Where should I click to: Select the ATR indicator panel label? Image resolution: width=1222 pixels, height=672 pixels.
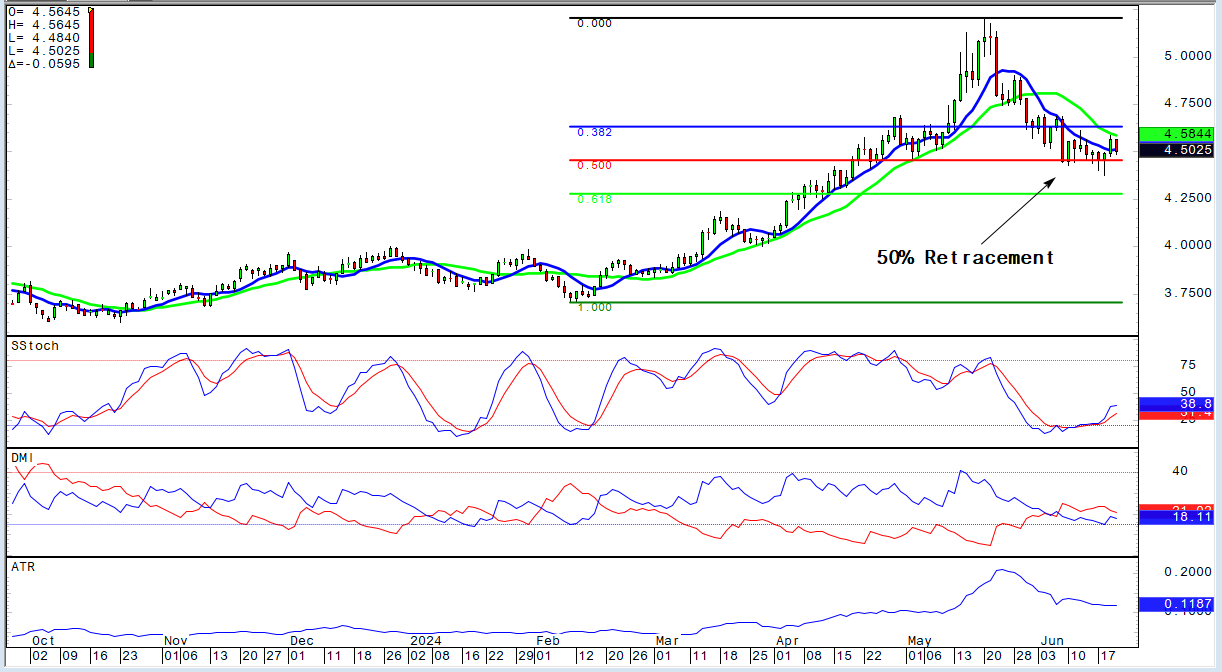pos(23,566)
